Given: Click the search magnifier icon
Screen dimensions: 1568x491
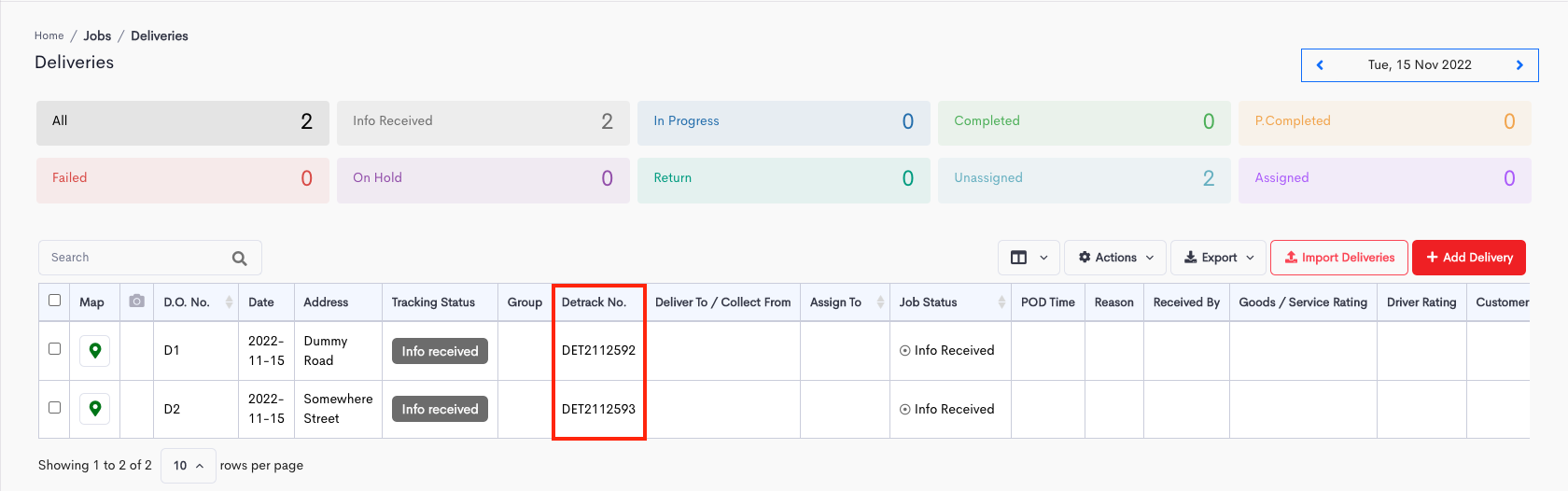Looking at the screenshot, I should (x=240, y=259).
